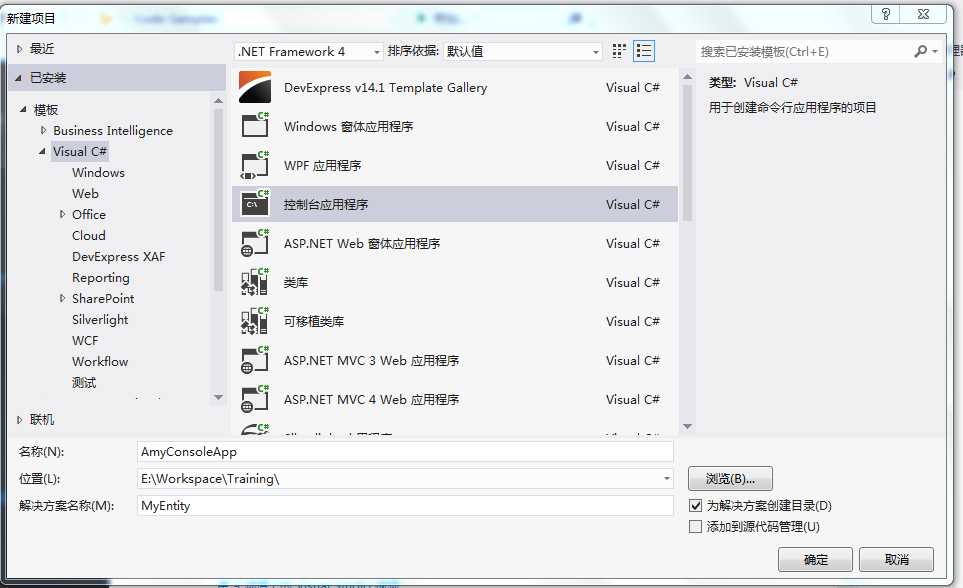Click the DevExpress Template Gallery icon
The image size is (963, 588).
[x=255, y=87]
